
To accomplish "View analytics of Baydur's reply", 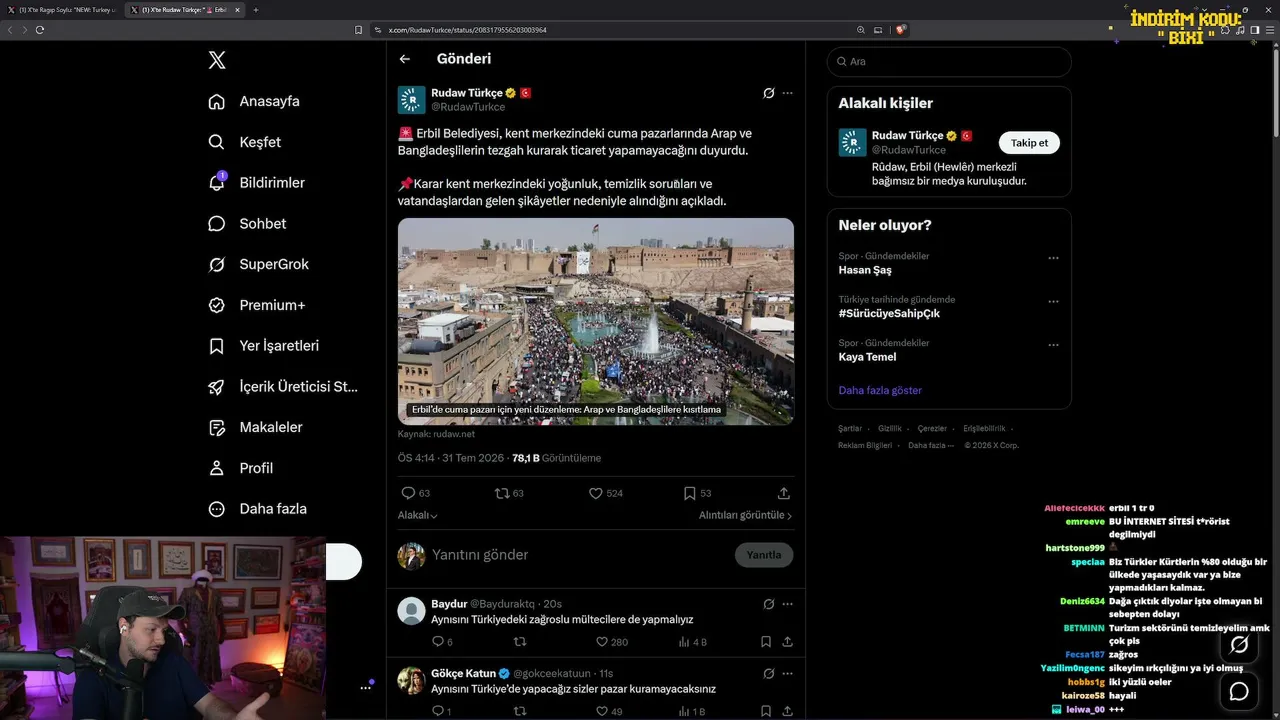I will (692, 642).
